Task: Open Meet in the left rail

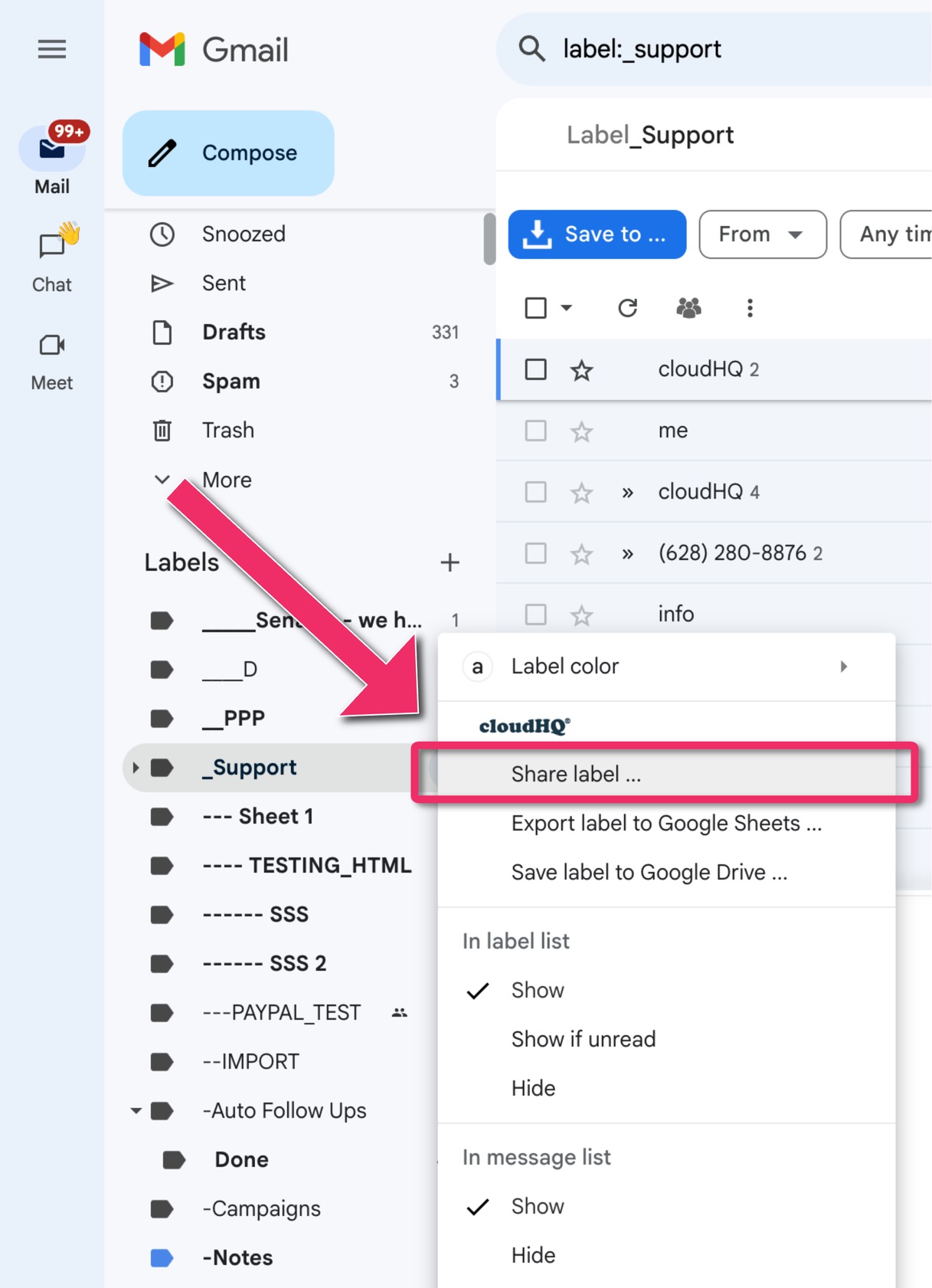Action: click(52, 362)
